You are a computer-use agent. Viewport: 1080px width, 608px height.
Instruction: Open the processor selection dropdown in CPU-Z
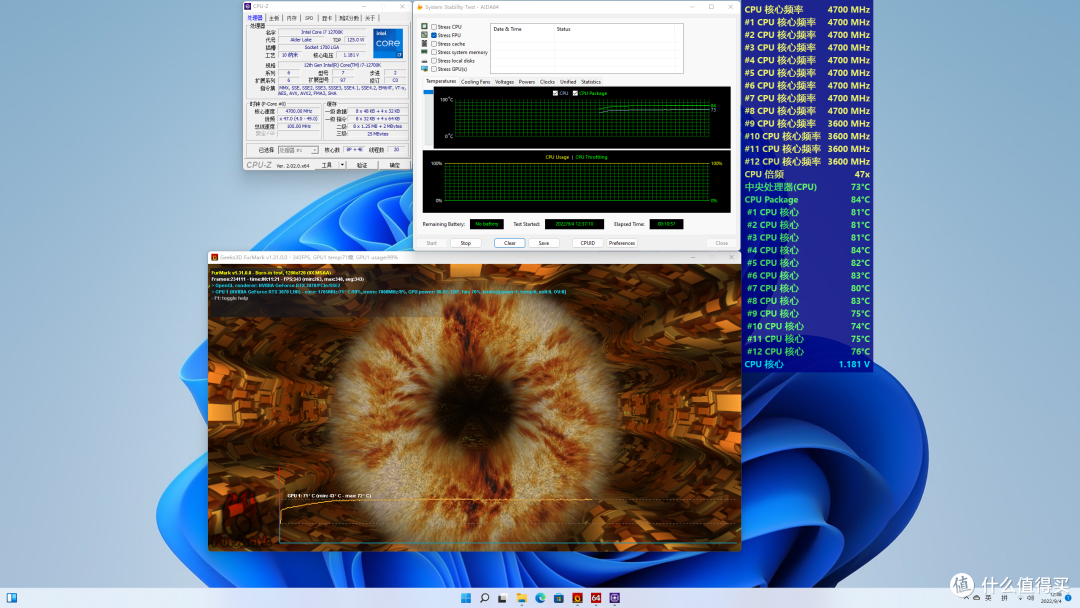pyautogui.click(x=298, y=150)
